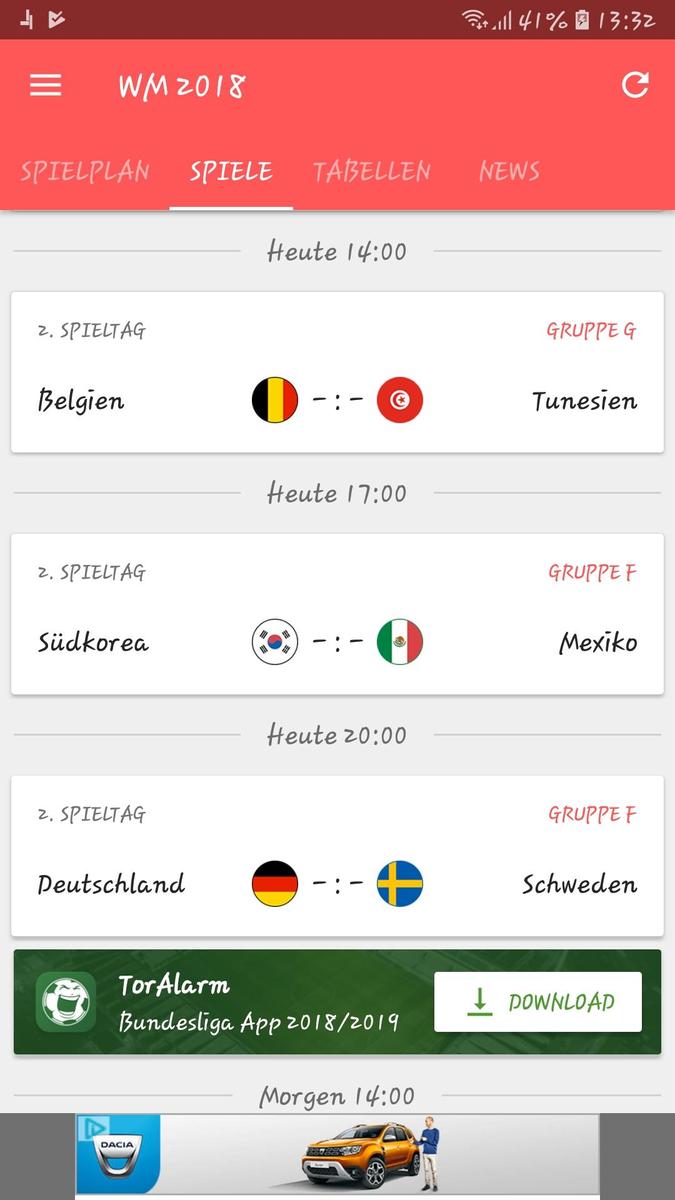The height and width of the screenshot is (1200, 675).
Task: Switch to the Tabellen tab
Action: pyautogui.click(x=371, y=172)
